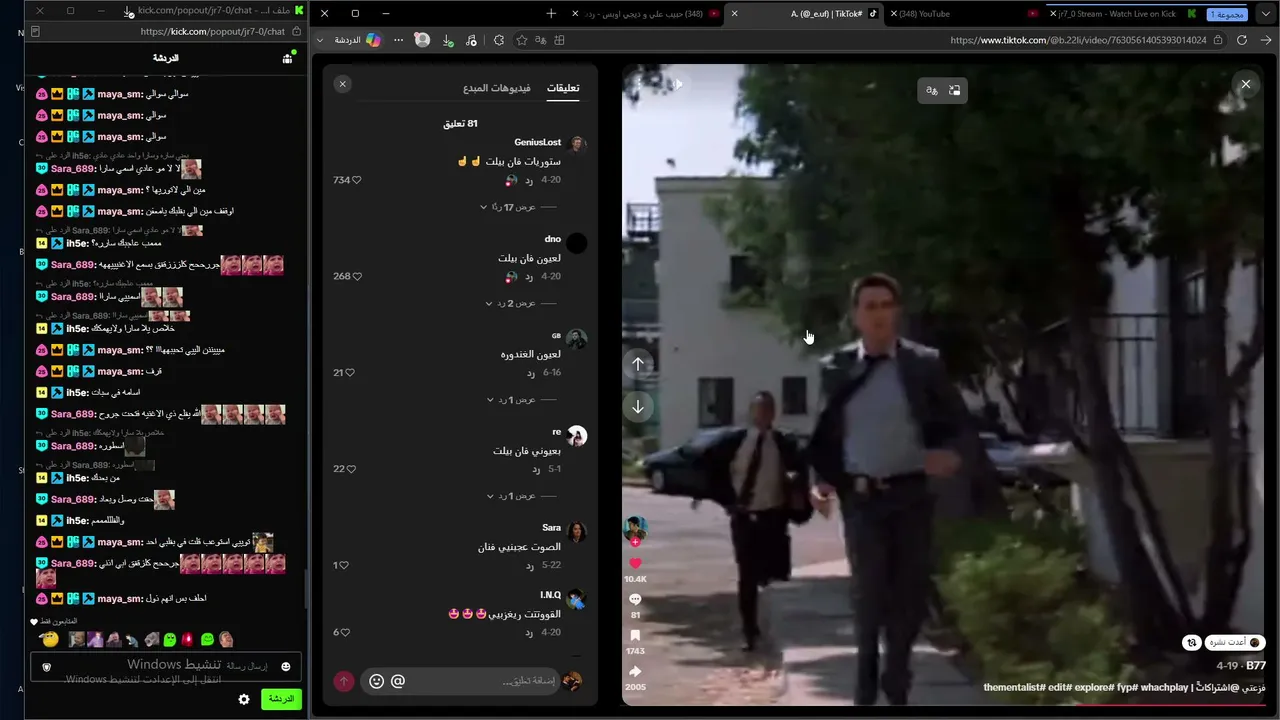The width and height of the screenshot is (1280, 720).
Task: Like GeniusLost's comment
Action: click(356, 180)
